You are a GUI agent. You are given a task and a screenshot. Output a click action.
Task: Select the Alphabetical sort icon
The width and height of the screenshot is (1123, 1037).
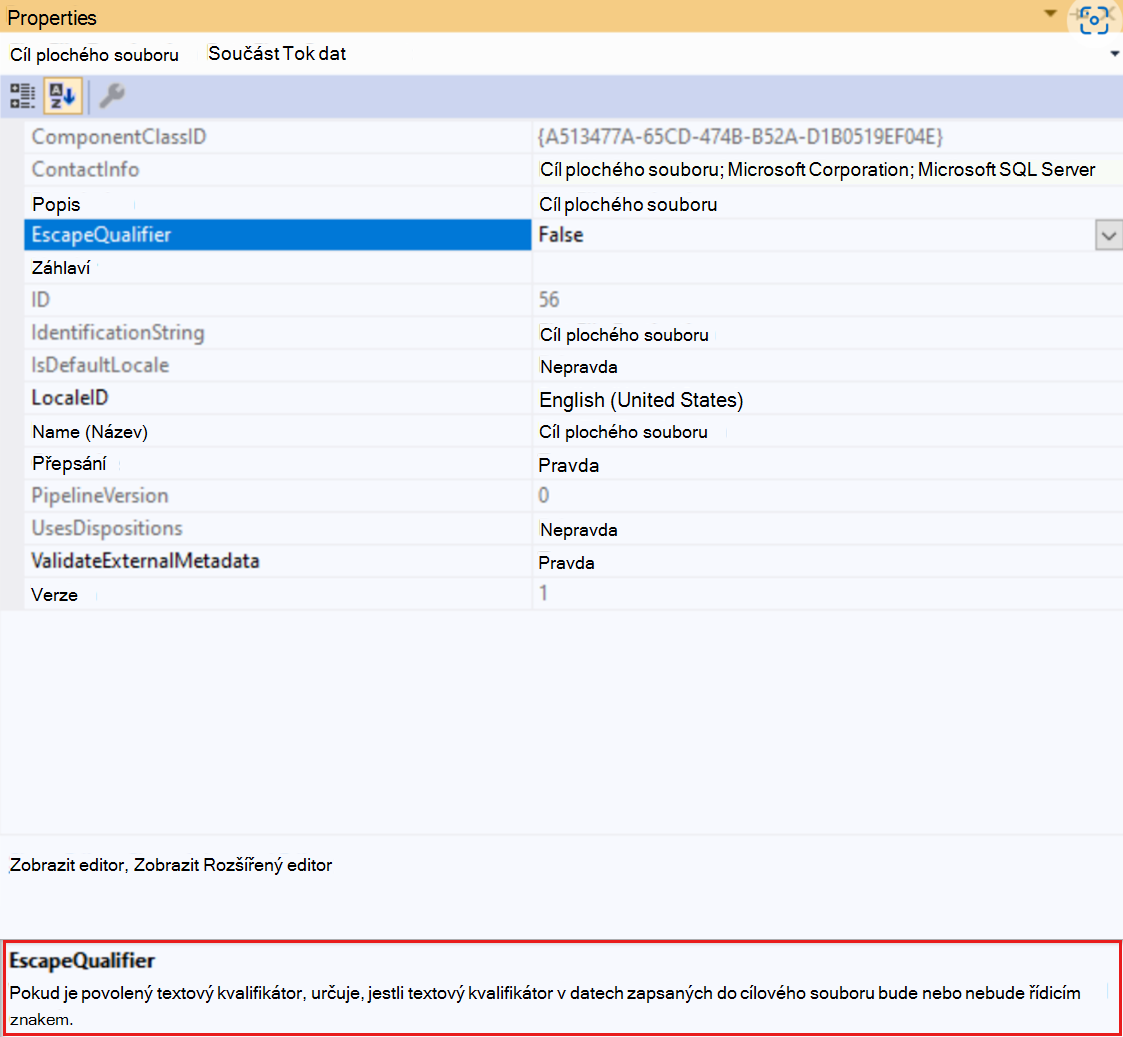coord(62,95)
